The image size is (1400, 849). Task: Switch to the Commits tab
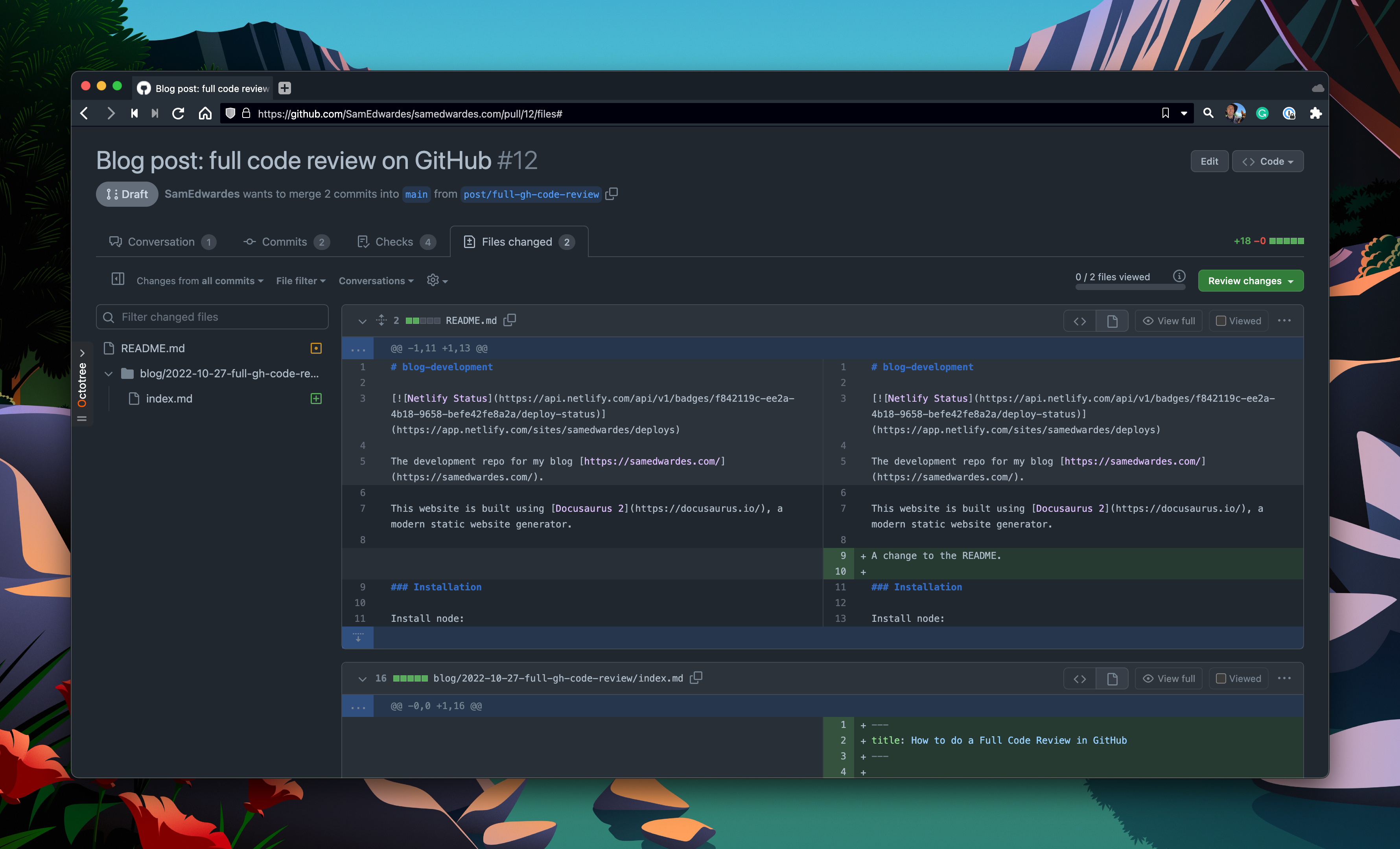(285, 241)
